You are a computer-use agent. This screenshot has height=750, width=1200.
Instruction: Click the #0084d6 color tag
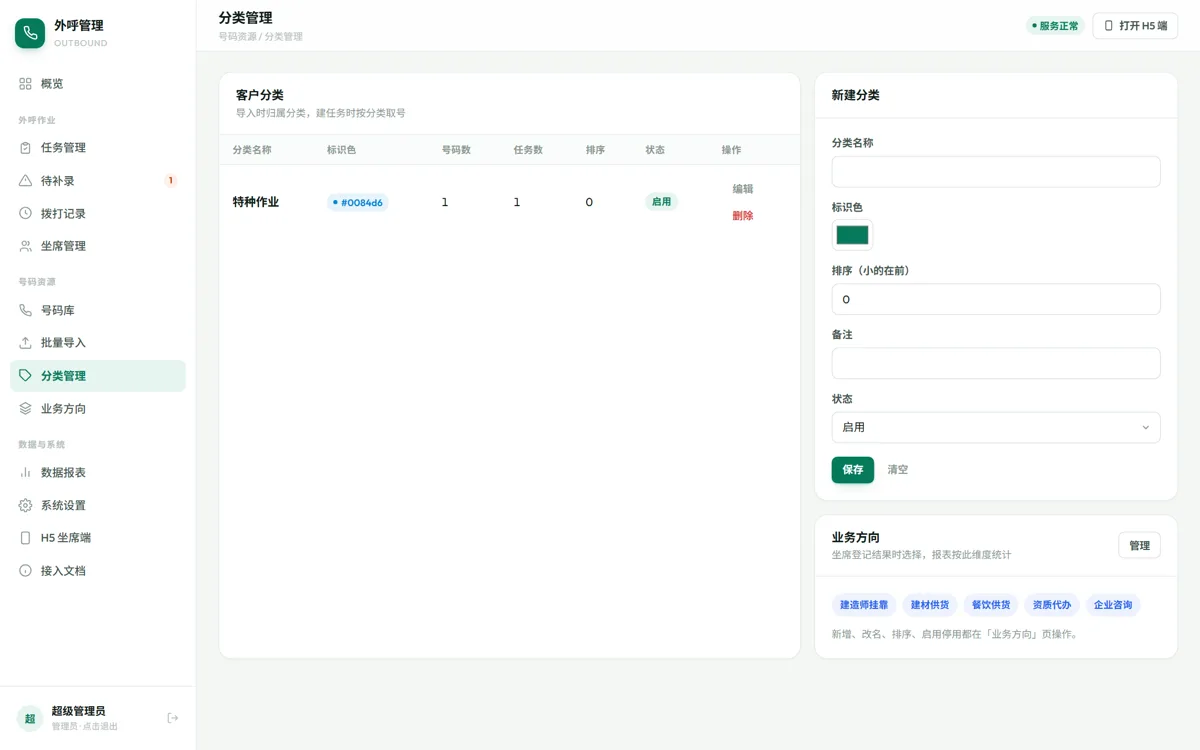(358, 202)
